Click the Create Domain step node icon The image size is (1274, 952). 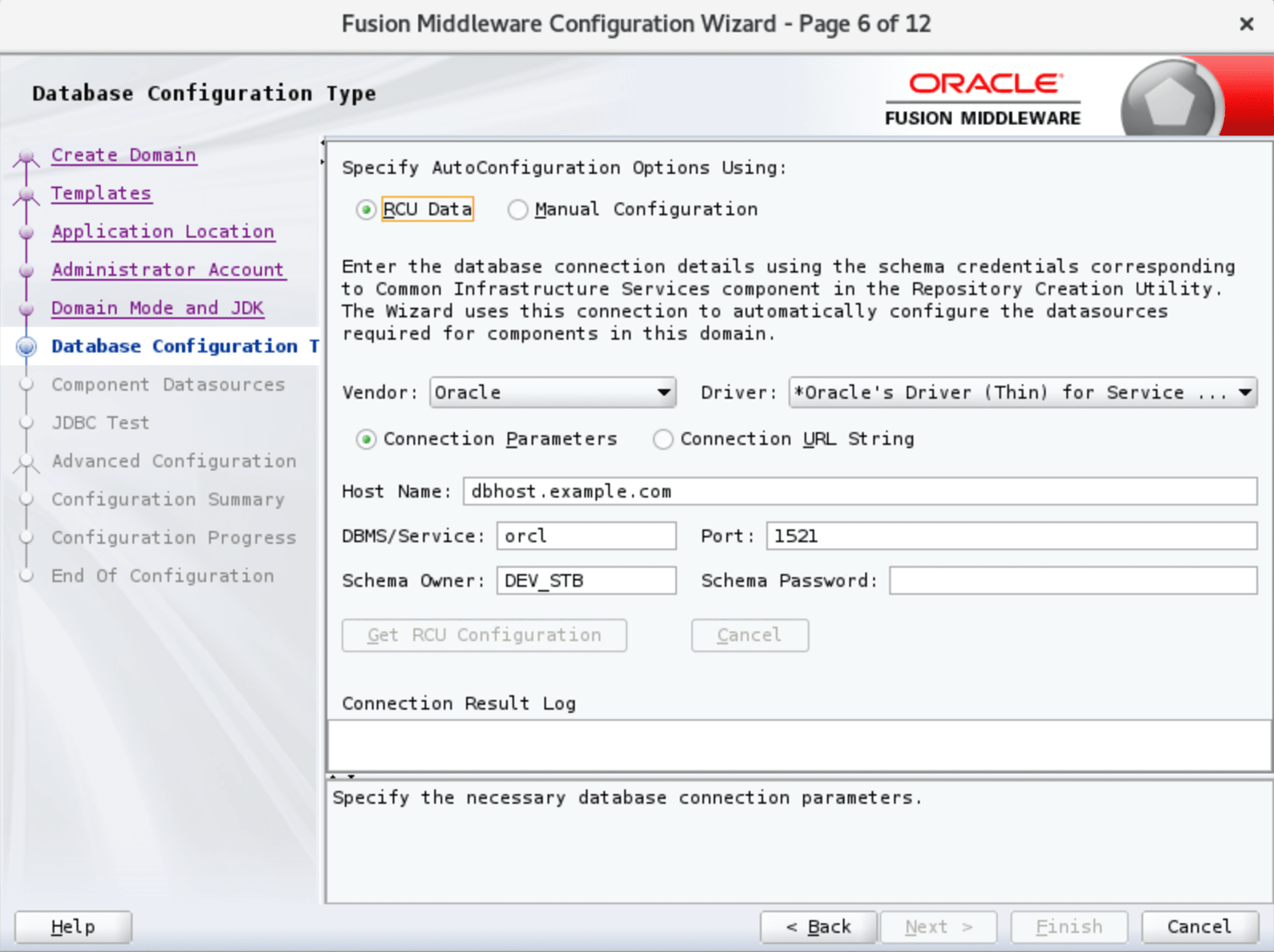tap(26, 156)
